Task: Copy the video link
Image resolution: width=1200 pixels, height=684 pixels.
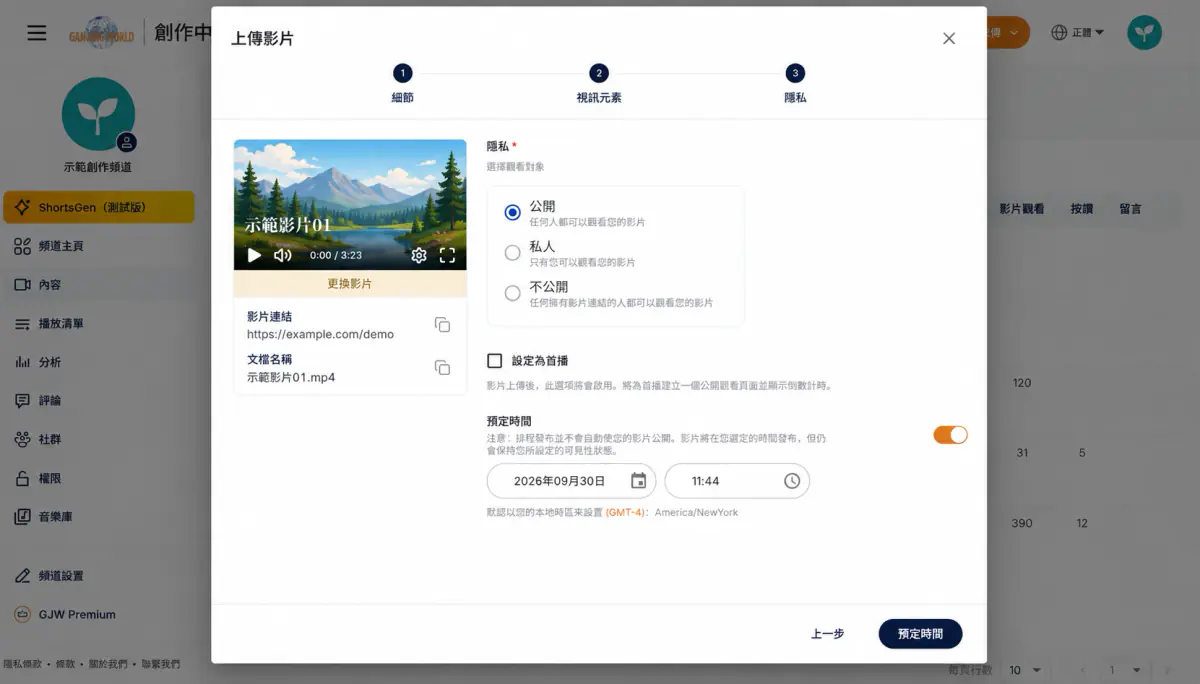Action: tap(442, 325)
